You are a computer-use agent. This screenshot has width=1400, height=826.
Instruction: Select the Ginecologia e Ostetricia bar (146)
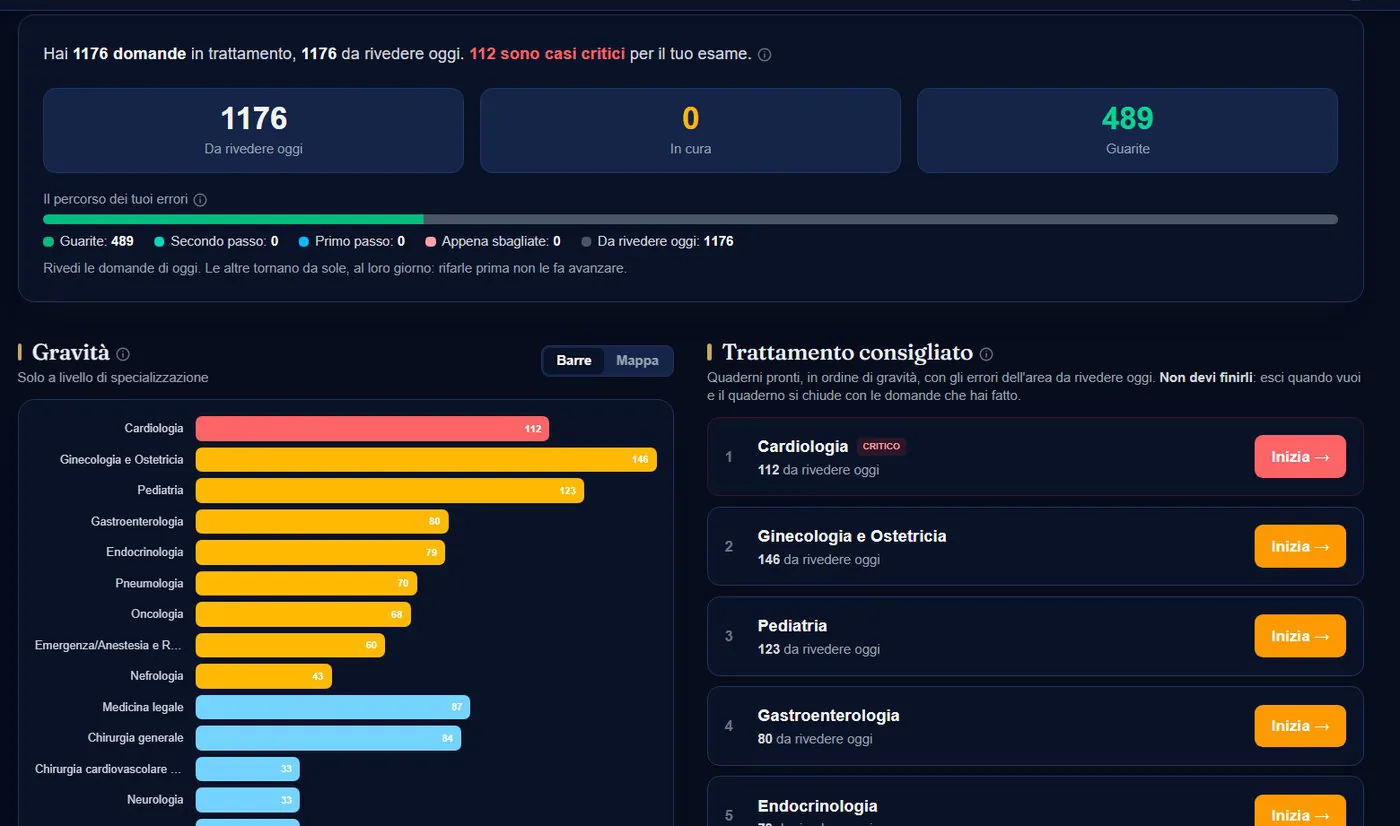tap(426, 460)
